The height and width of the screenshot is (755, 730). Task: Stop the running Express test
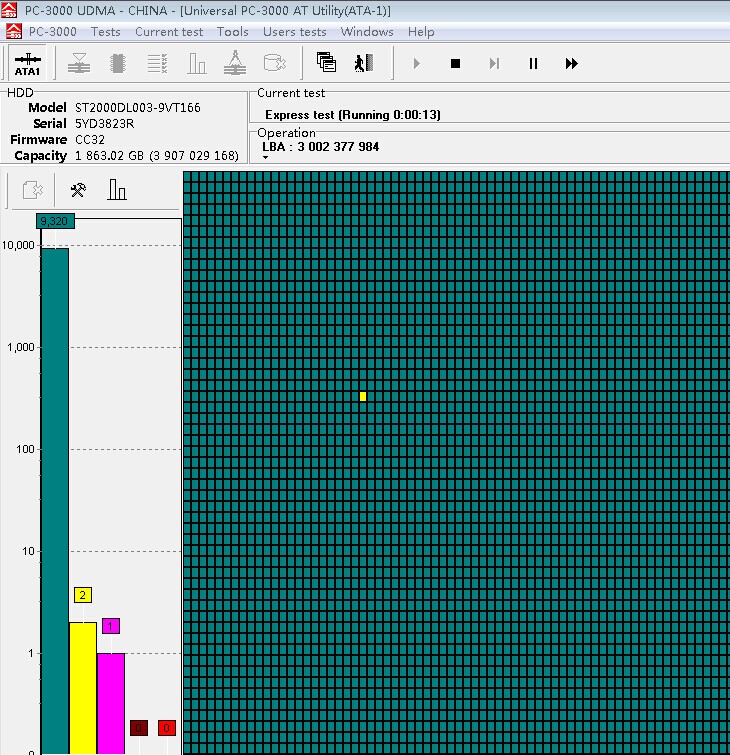[455, 63]
